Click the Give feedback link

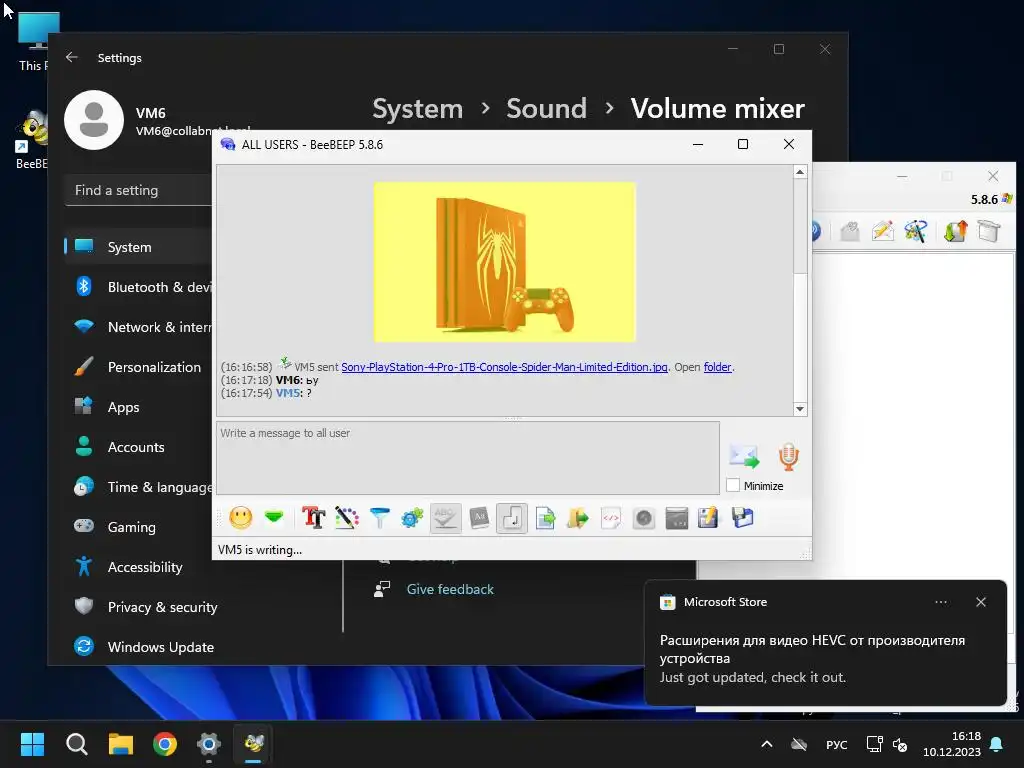(x=450, y=589)
